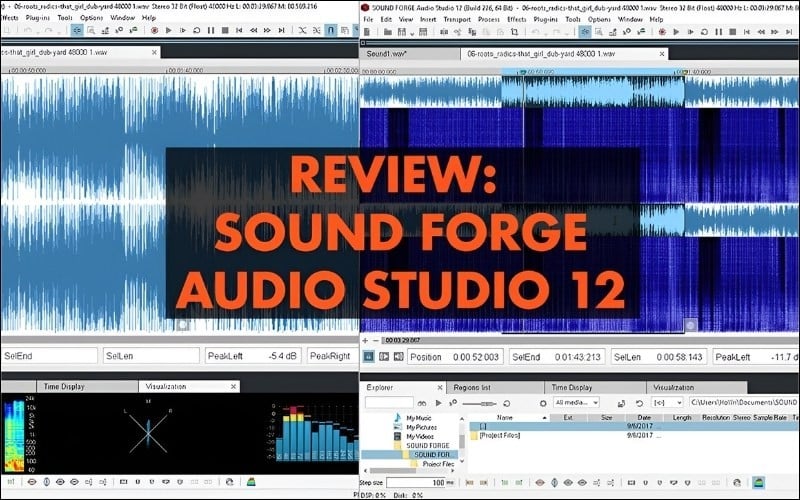The image size is (800, 500).
Task: Select the Magnify tool in the right toolbar
Action: pos(598,32)
